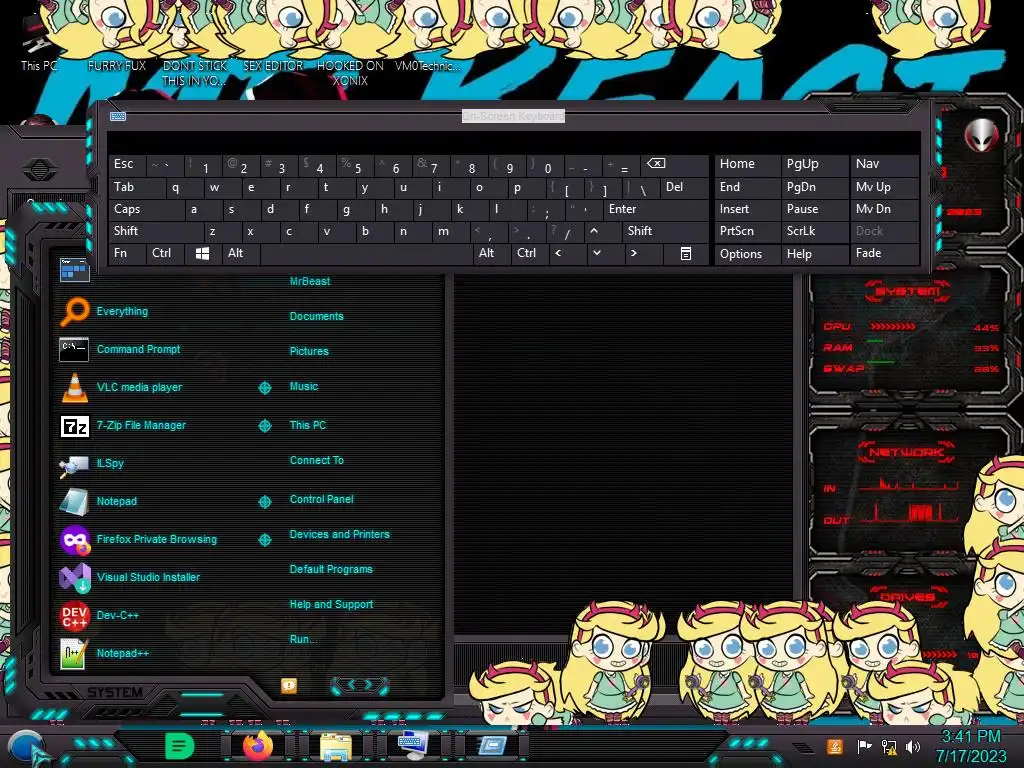
Task: Open Default Programs in start menu
Action: tap(331, 569)
